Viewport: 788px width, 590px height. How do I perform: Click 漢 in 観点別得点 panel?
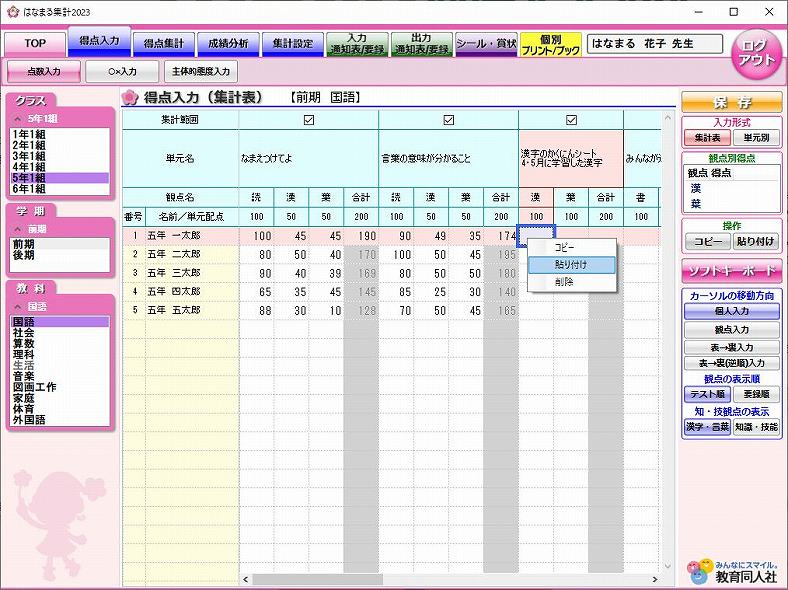696,188
